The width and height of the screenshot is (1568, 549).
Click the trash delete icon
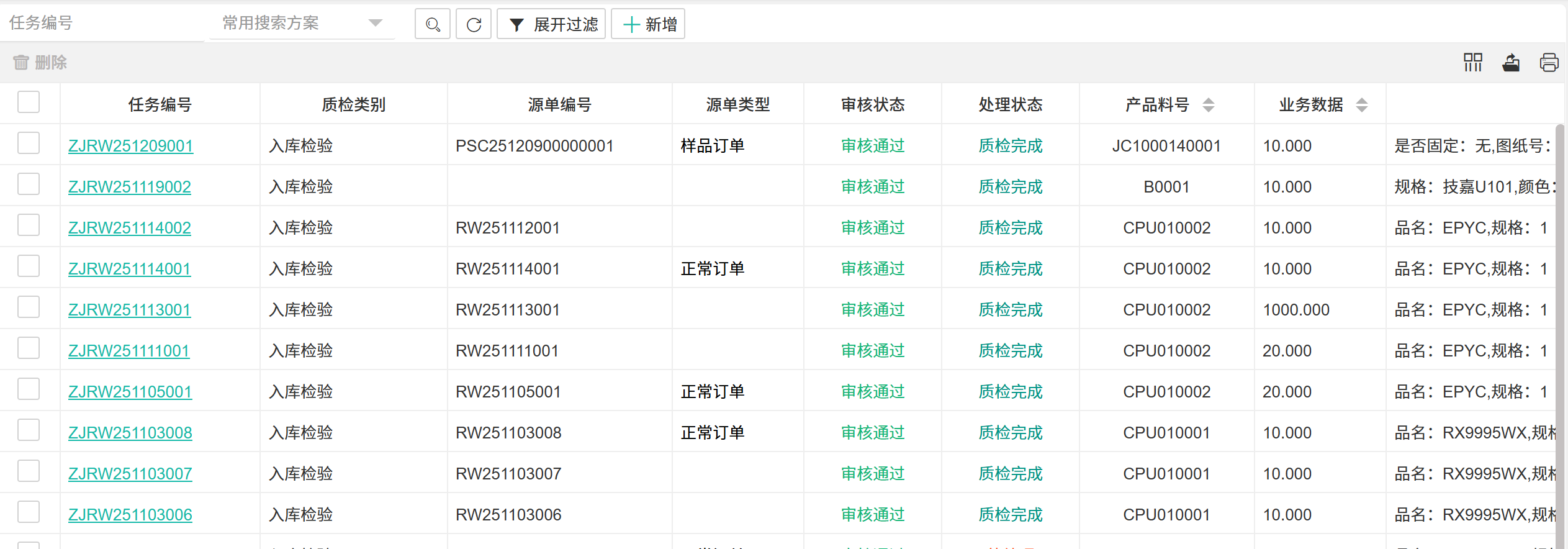click(21, 63)
